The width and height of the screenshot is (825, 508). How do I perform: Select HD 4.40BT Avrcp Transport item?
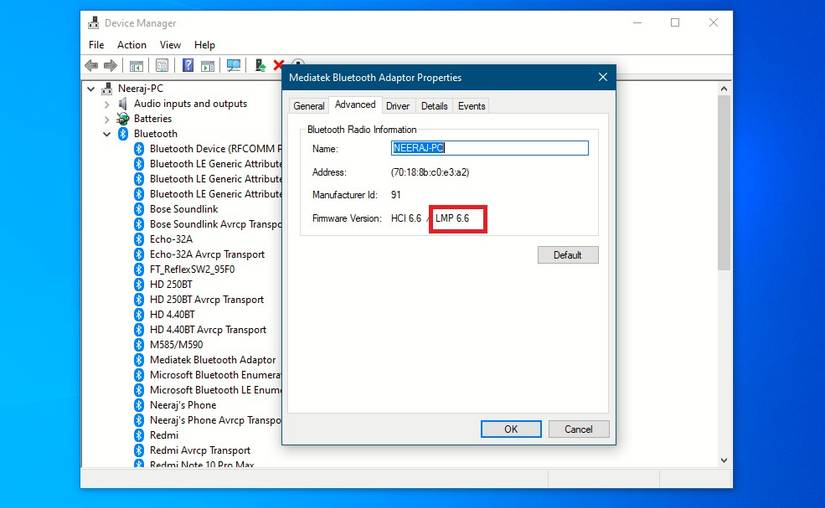(x=208, y=330)
